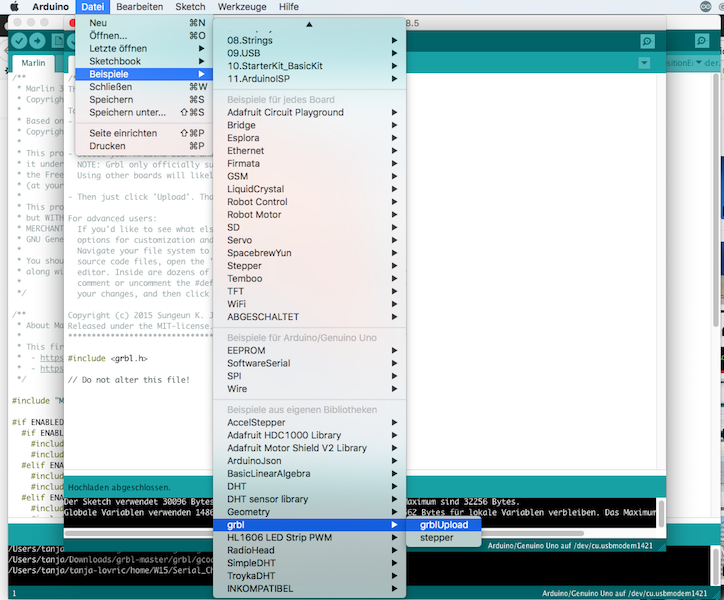Open the Robot Control examples entry
Image resolution: width=724 pixels, height=600 pixels.
[309, 202]
